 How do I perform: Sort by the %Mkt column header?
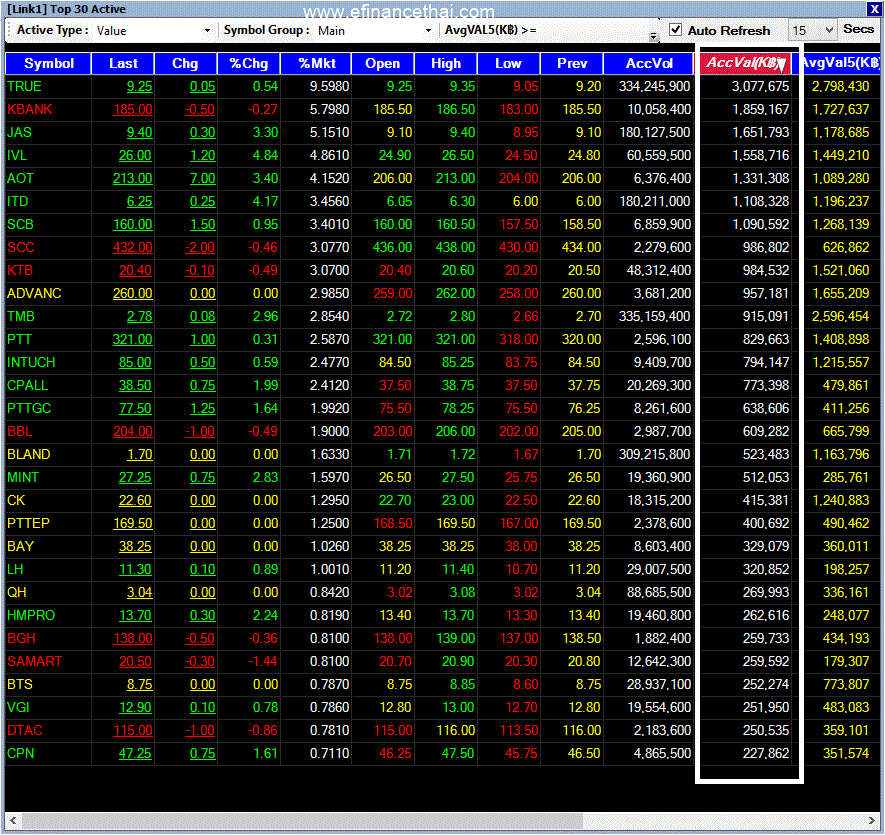coord(316,63)
